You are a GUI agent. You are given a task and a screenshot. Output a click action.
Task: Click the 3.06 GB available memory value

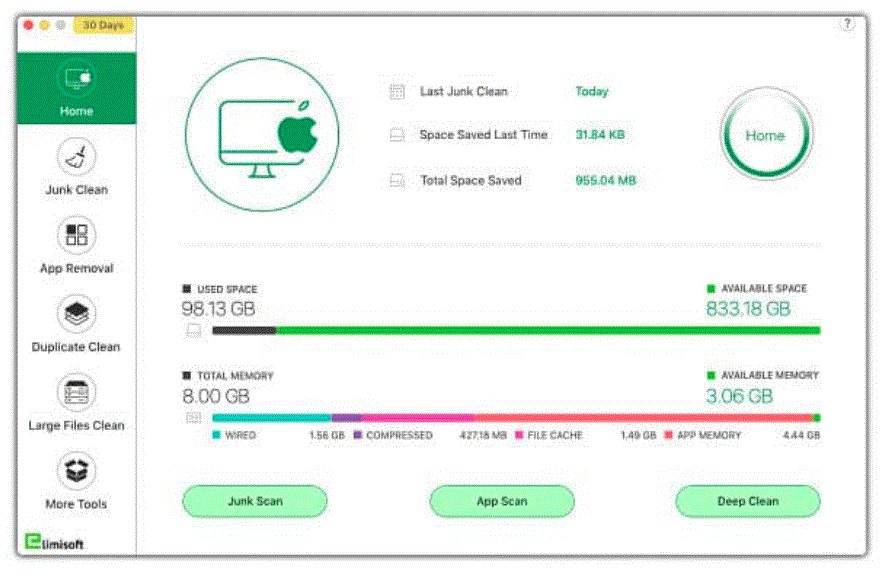739,396
